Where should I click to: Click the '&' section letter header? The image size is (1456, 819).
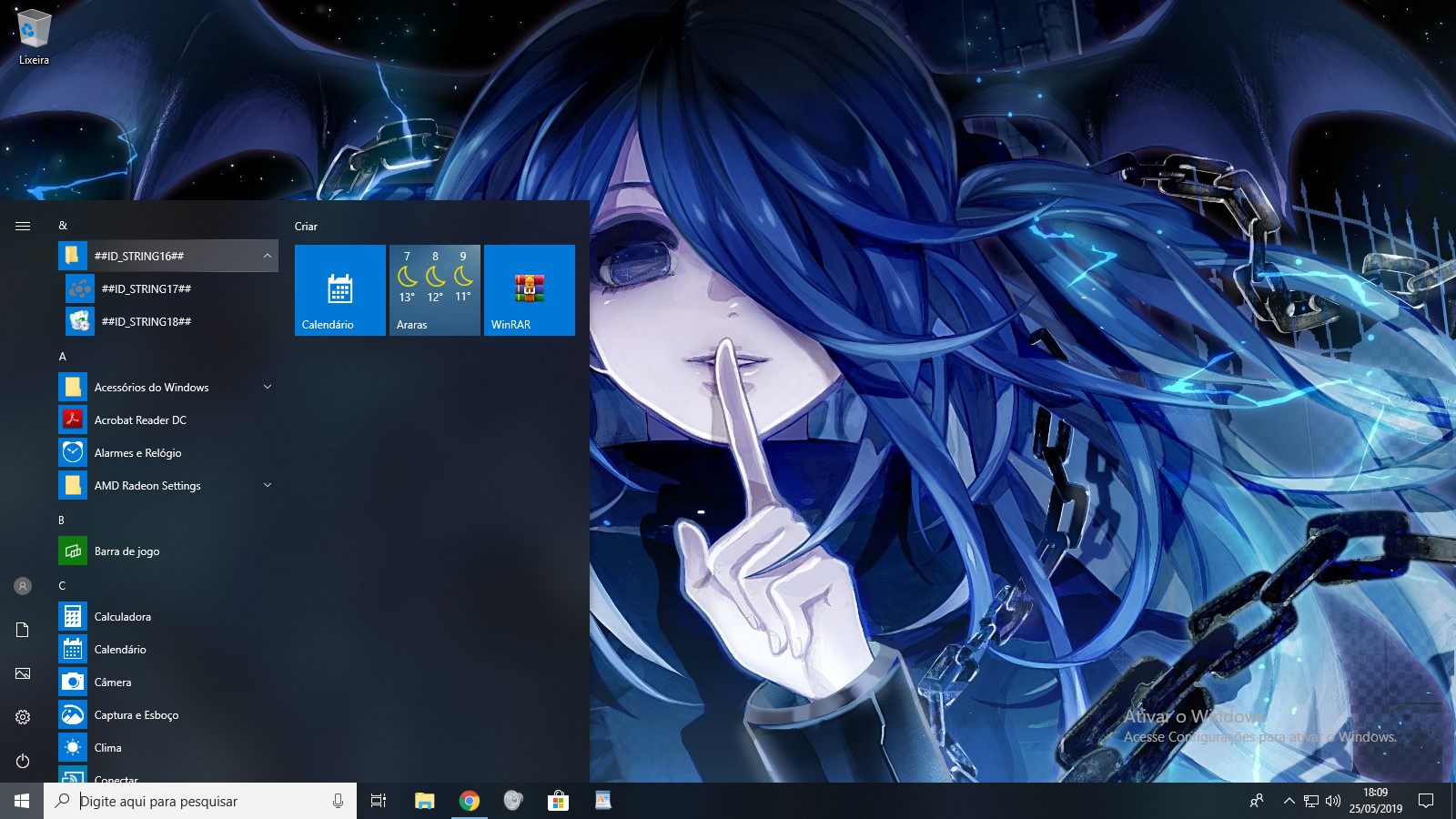coord(63,226)
